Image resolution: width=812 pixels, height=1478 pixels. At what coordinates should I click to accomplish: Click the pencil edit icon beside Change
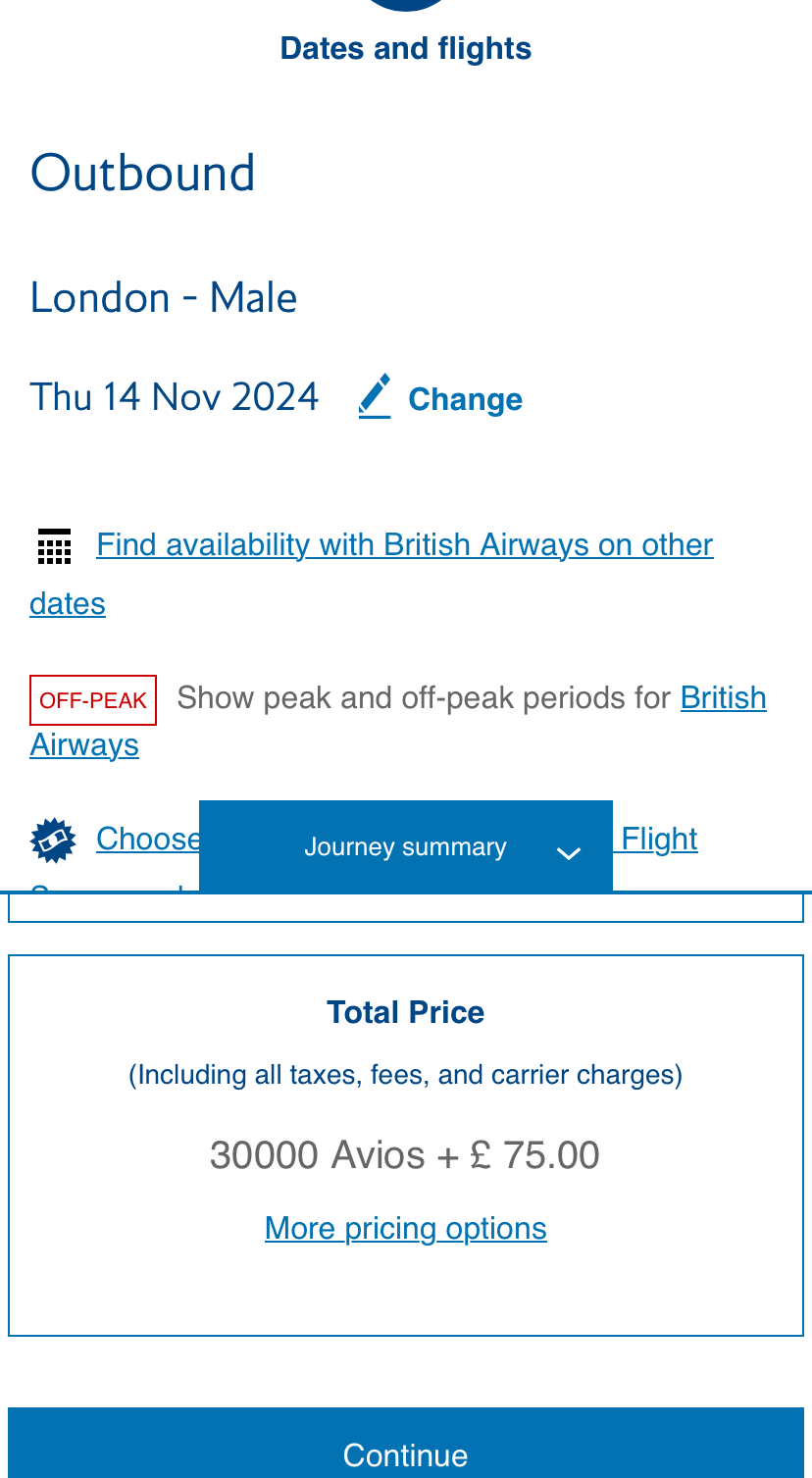(x=375, y=396)
